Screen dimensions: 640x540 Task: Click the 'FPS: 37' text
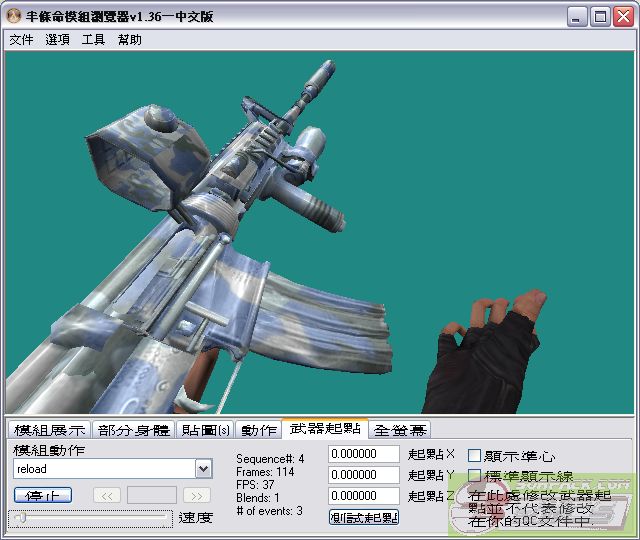[x=255, y=485]
